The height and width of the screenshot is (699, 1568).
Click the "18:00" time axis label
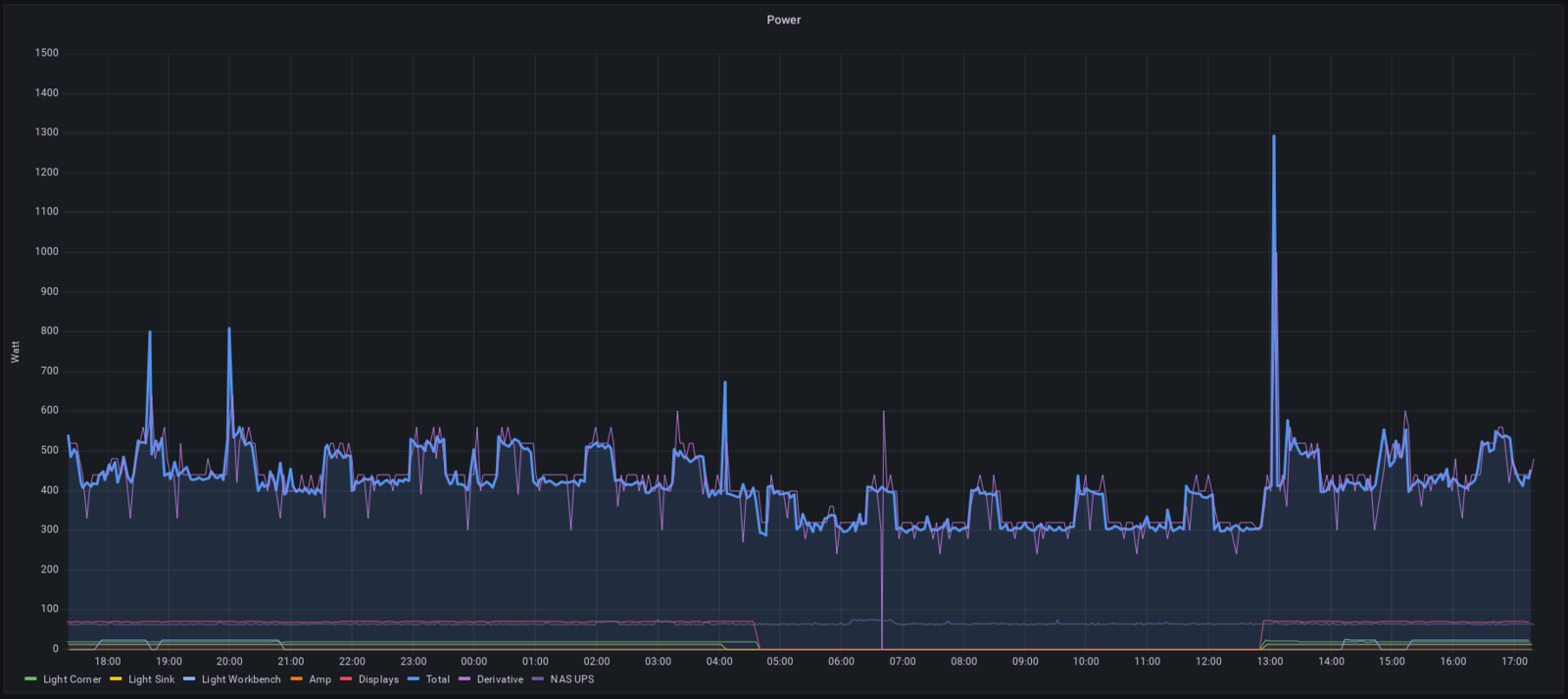[x=108, y=662]
